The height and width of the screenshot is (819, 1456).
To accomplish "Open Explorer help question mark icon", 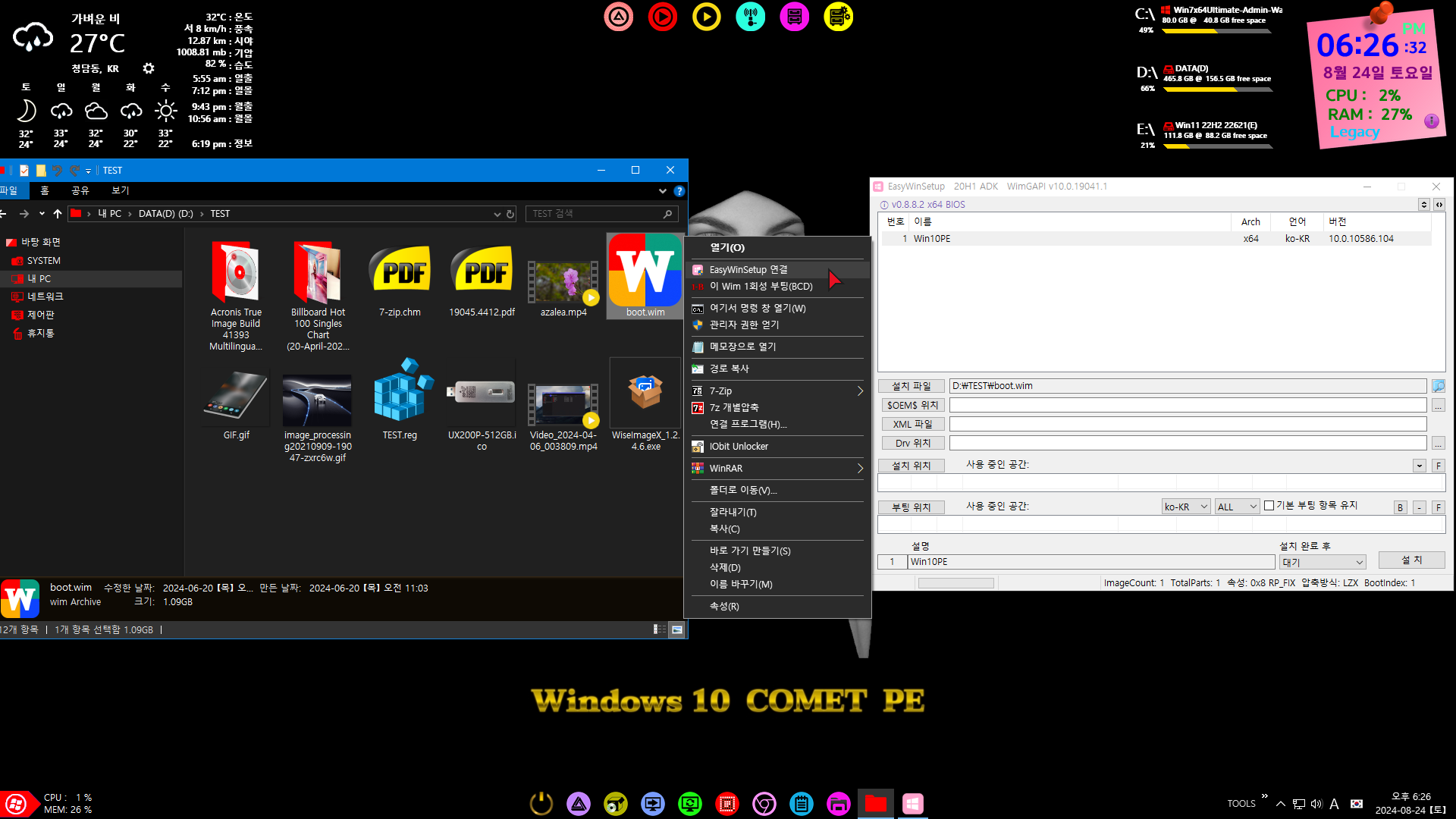I will coord(679,191).
